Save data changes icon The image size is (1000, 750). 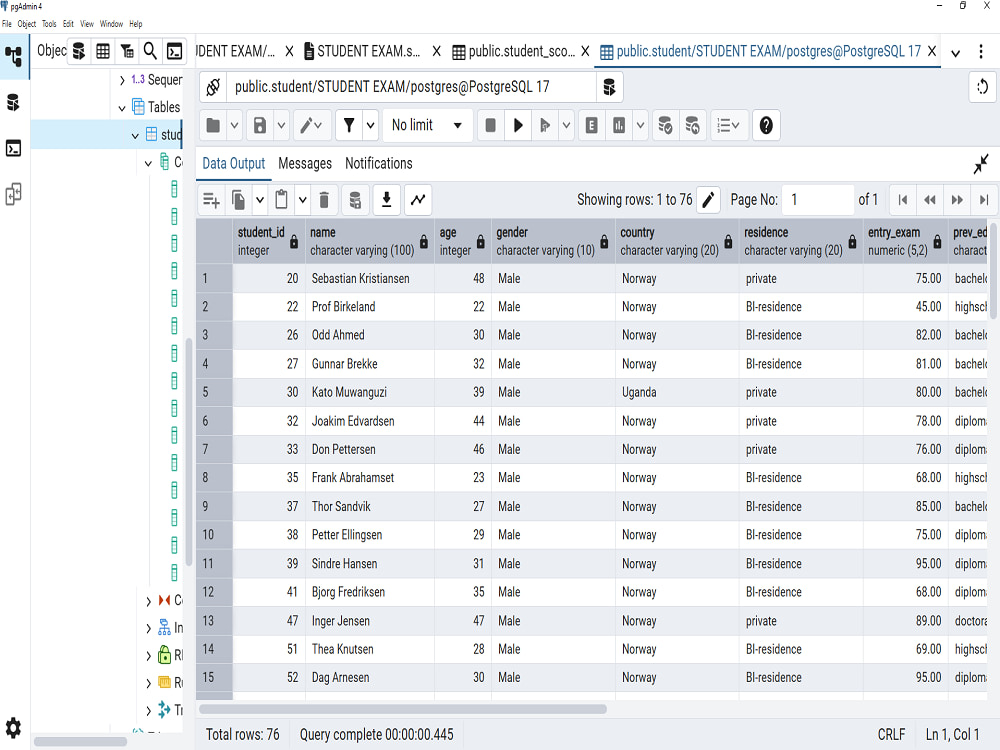pos(355,200)
